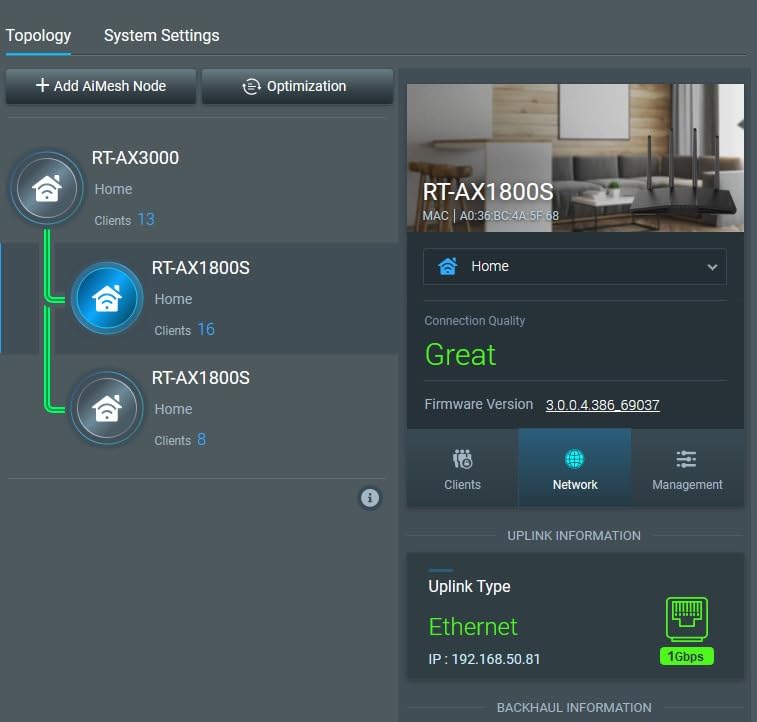The height and width of the screenshot is (722, 757).
Task: Click the MAC address A0:36:BC:4A:5F:68
Action: (x=509, y=216)
